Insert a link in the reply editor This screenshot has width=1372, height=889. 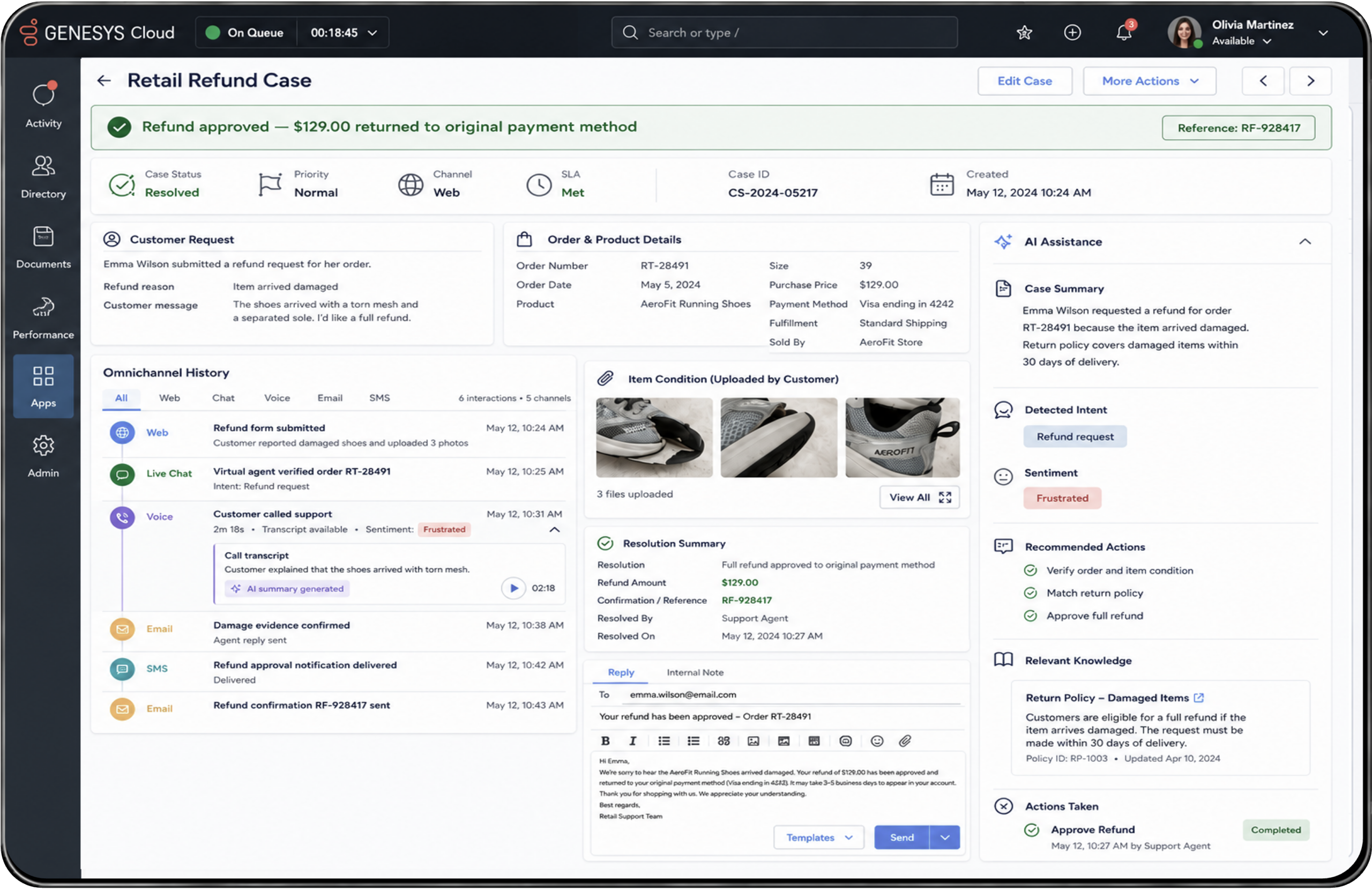coord(724,740)
